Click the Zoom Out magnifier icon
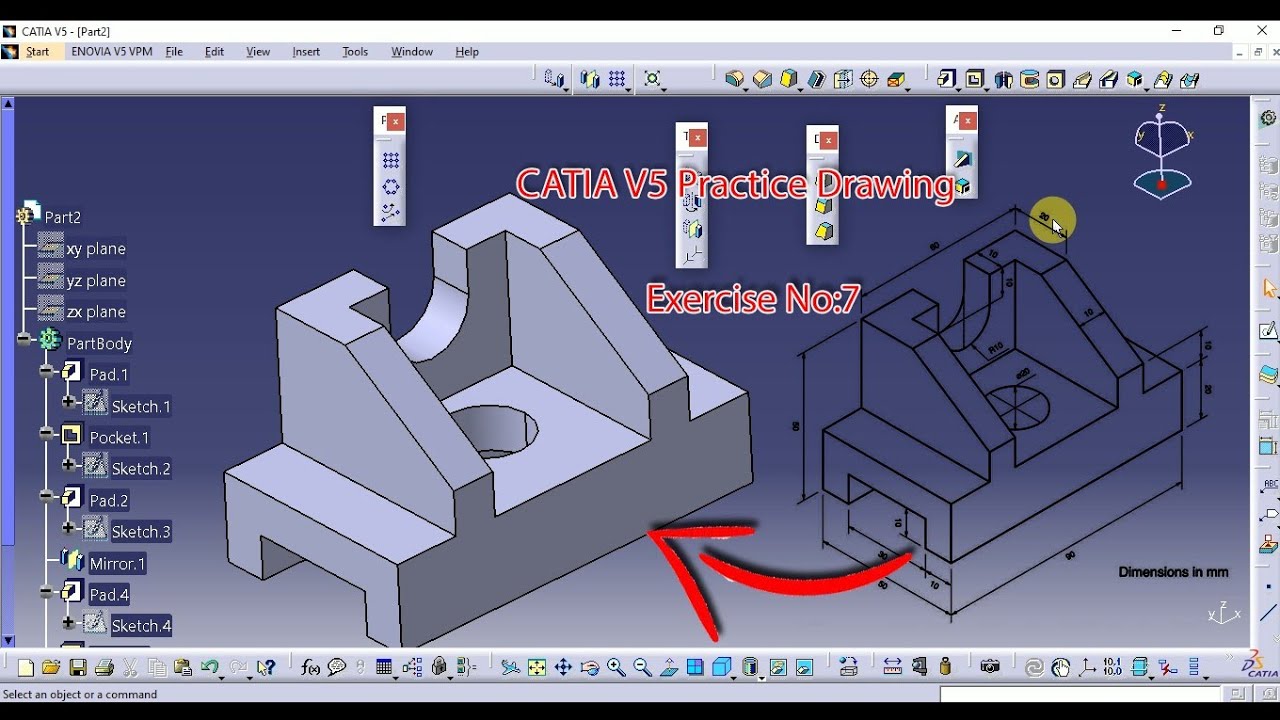 [x=642, y=667]
